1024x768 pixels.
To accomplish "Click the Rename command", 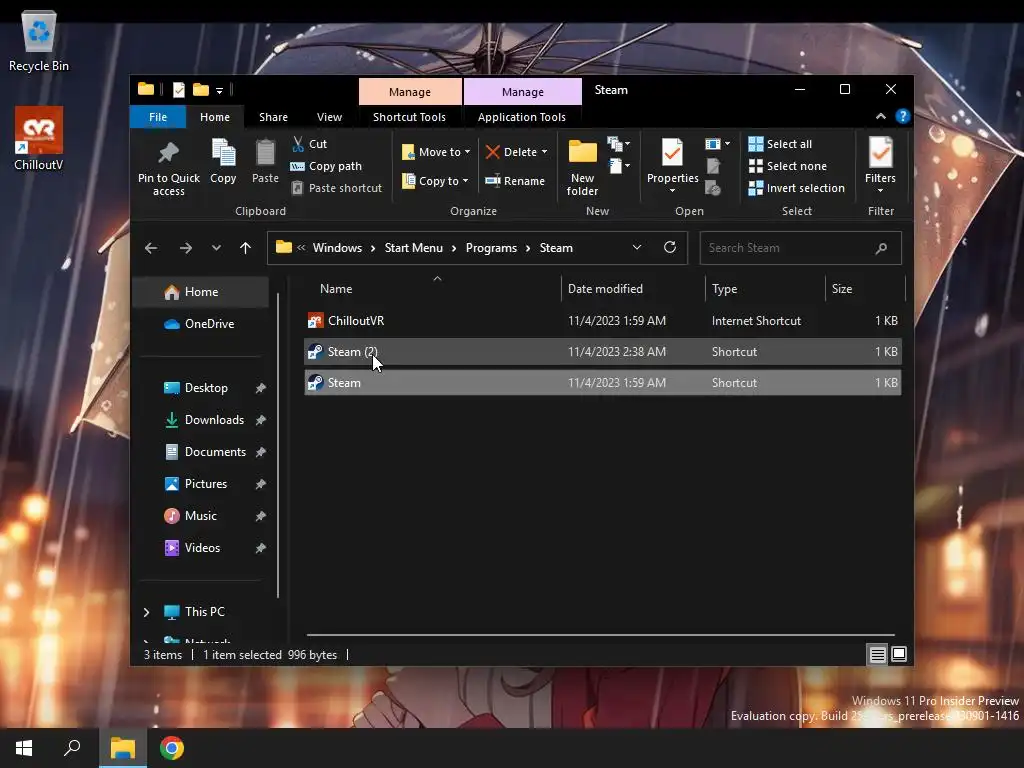I will click(515, 181).
